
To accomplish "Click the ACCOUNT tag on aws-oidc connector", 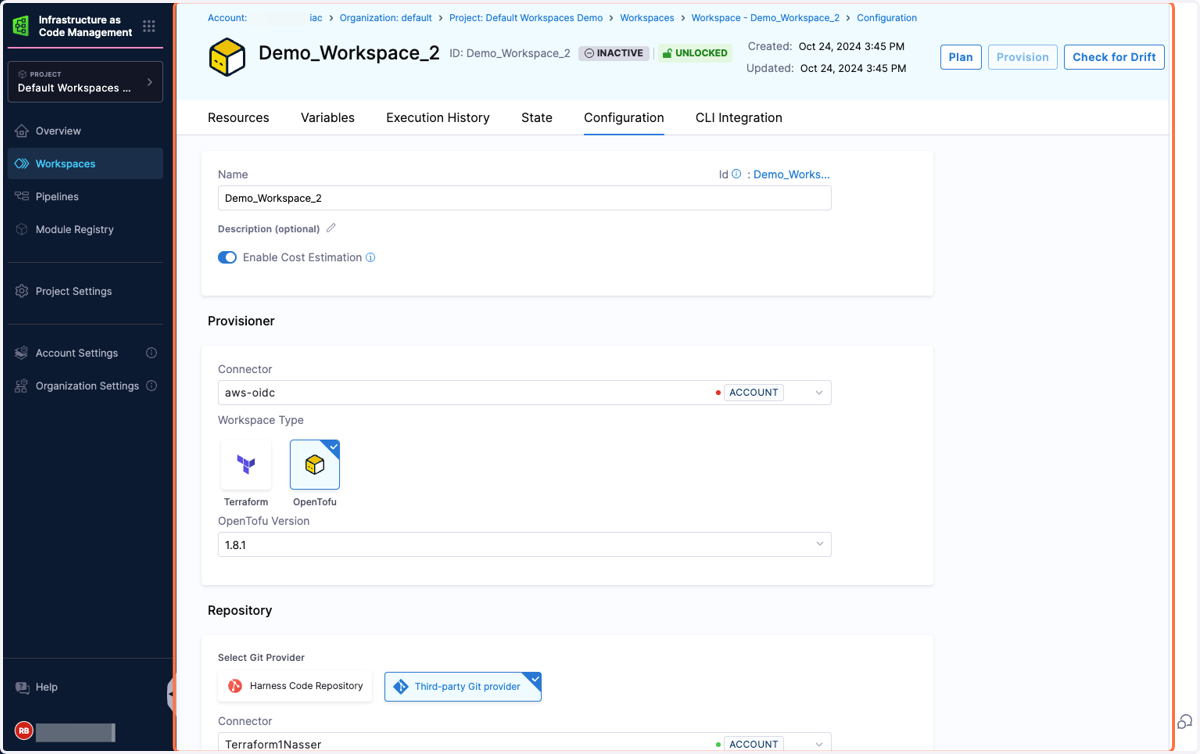I will [753, 393].
